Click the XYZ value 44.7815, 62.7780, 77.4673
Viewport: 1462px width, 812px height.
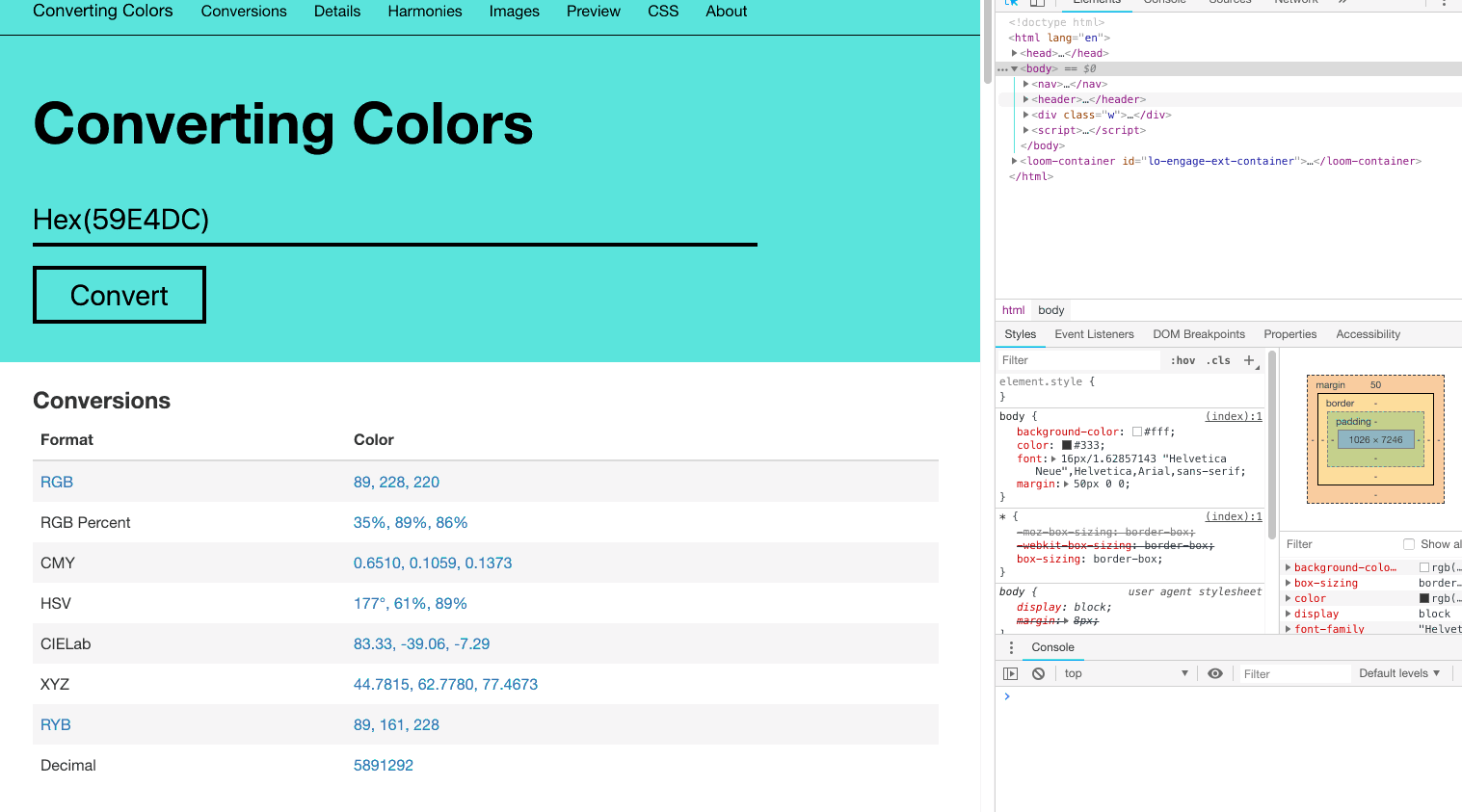445,684
